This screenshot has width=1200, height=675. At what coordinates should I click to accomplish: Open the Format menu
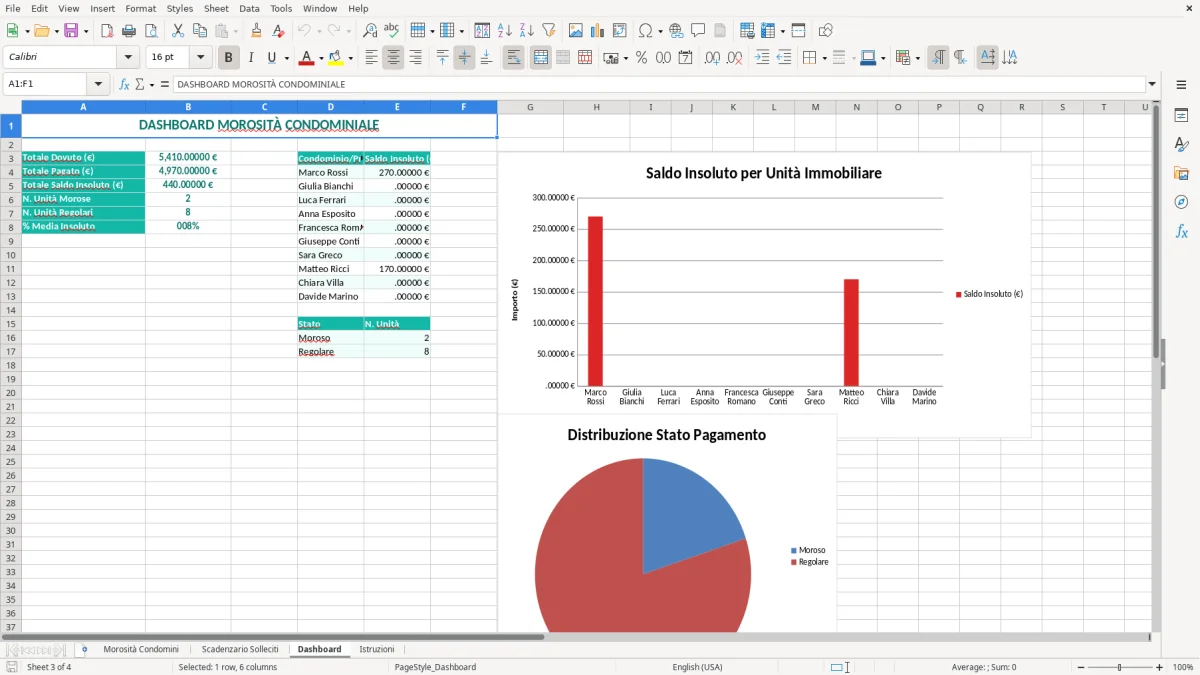point(140,8)
